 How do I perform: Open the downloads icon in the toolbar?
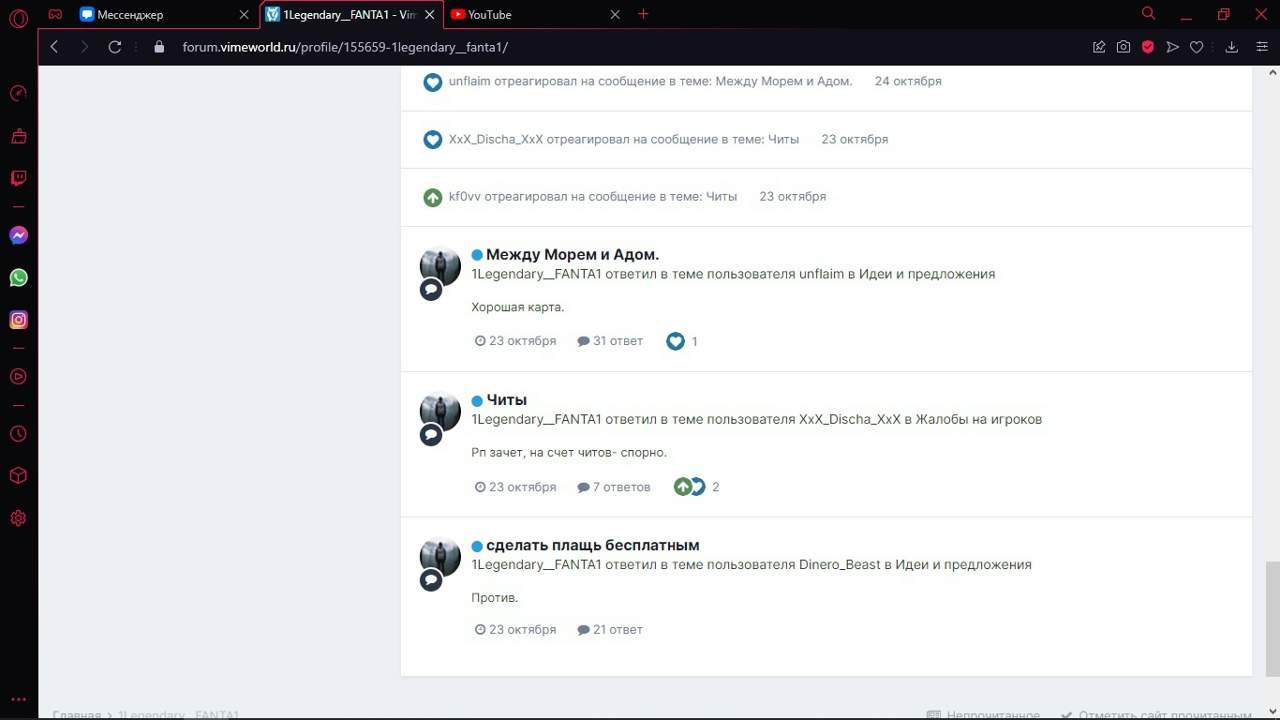click(x=1232, y=47)
